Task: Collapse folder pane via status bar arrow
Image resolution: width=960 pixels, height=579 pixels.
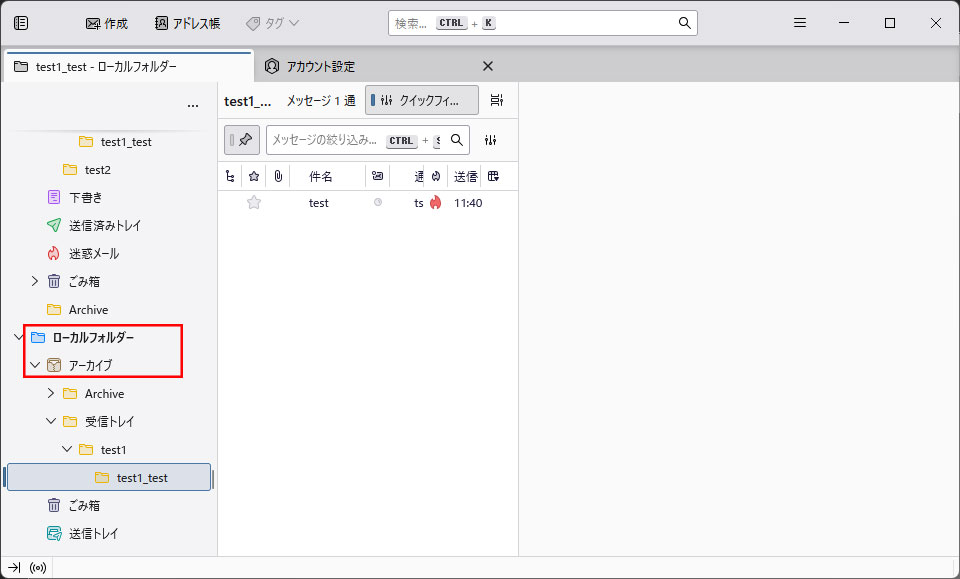Action: [14, 568]
